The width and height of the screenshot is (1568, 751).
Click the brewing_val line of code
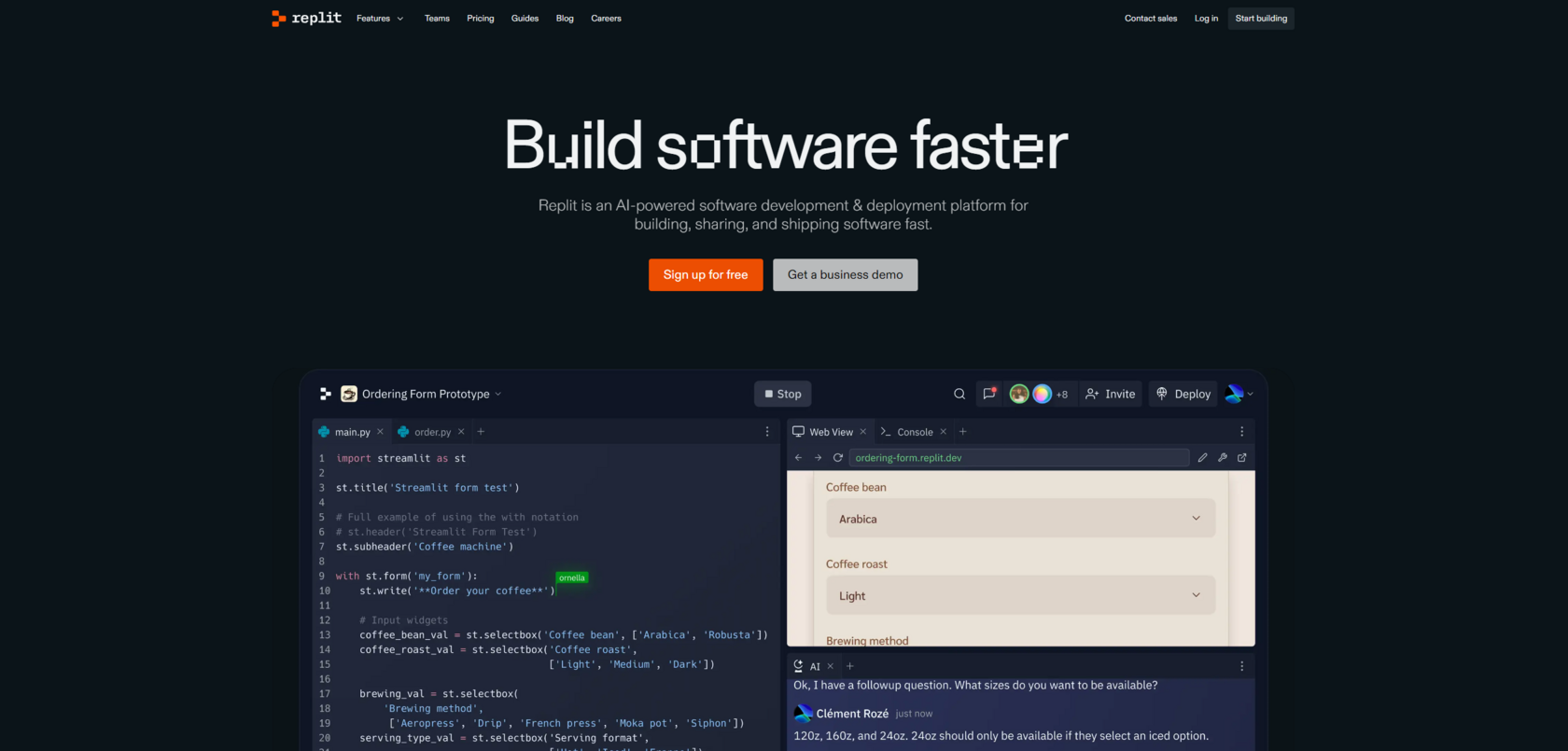tap(439, 694)
